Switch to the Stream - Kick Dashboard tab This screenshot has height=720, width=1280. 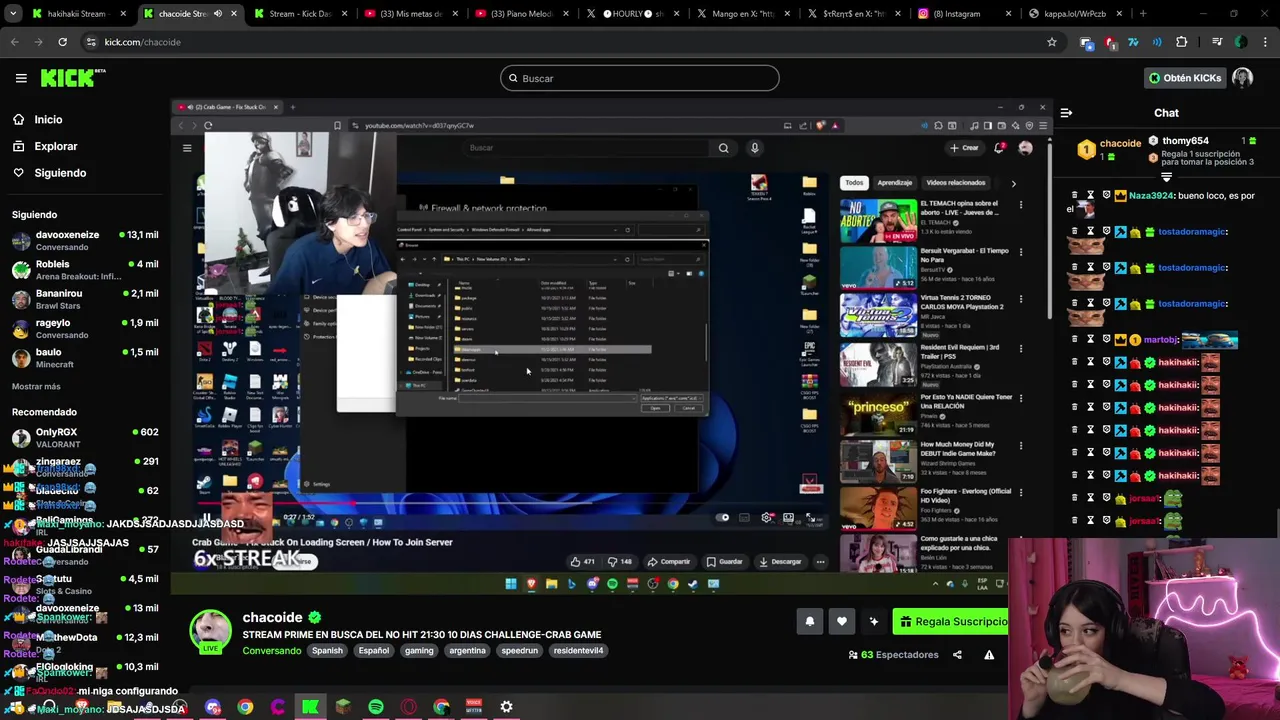[300, 14]
